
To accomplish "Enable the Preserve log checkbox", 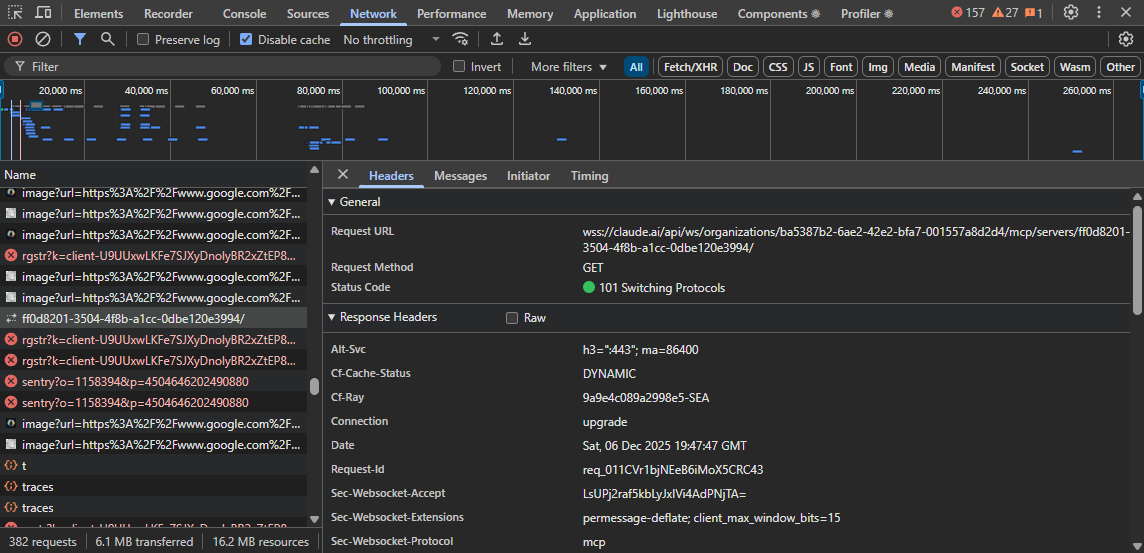I will pyautogui.click(x=143, y=40).
